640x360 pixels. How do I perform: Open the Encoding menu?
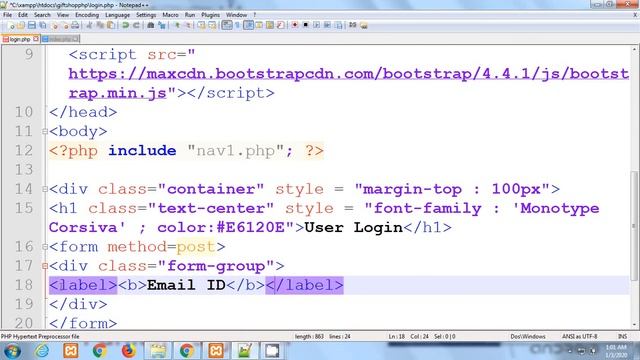click(x=87, y=15)
